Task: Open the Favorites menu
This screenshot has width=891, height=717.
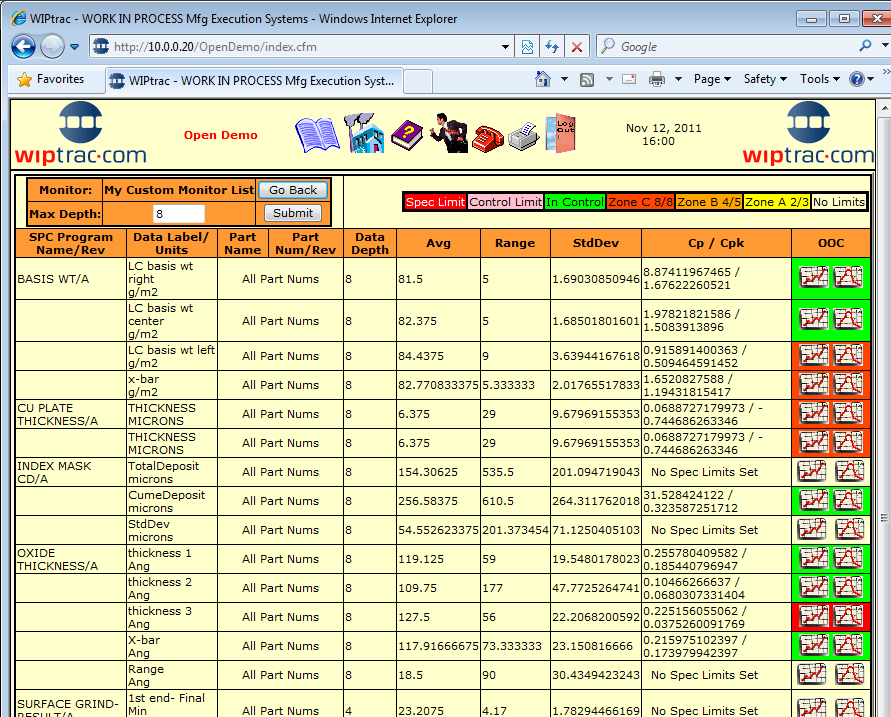Action: point(51,79)
